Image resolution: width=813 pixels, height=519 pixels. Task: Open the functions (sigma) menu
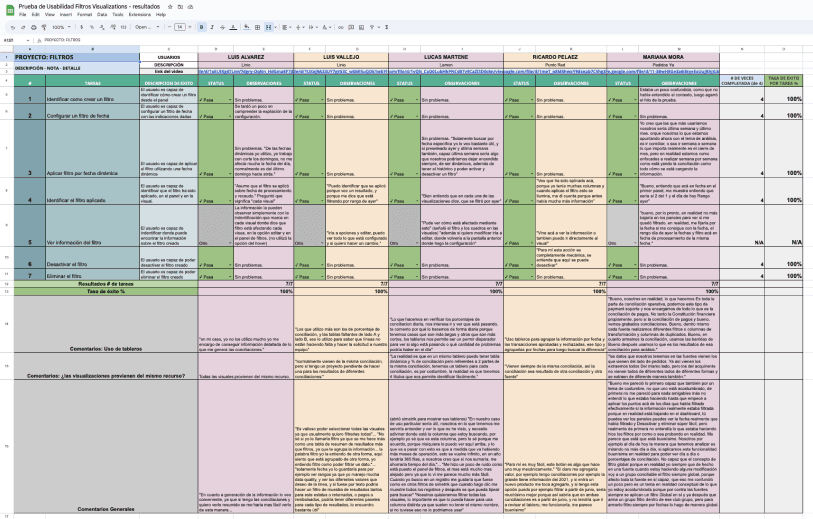pos(387,27)
